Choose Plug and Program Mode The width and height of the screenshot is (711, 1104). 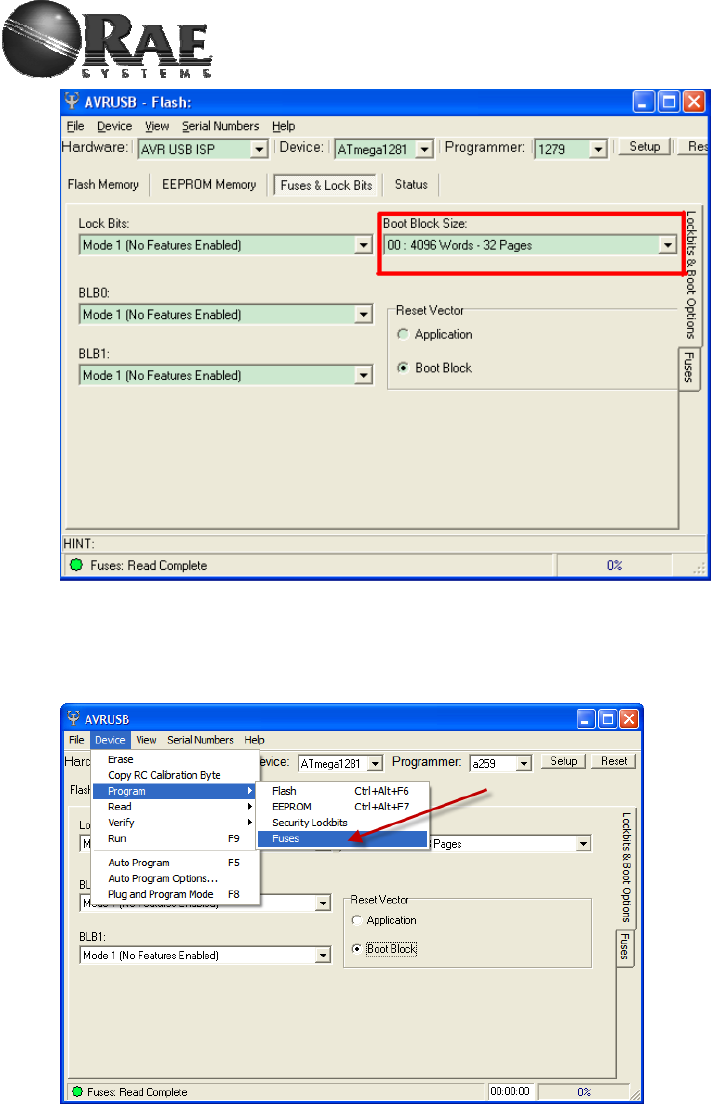[176, 894]
